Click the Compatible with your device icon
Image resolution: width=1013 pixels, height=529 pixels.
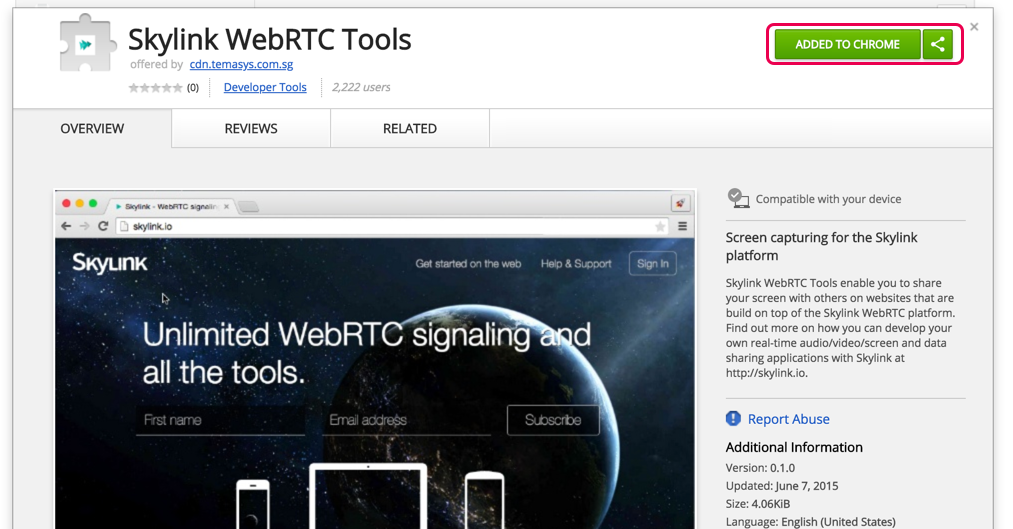[x=738, y=198]
